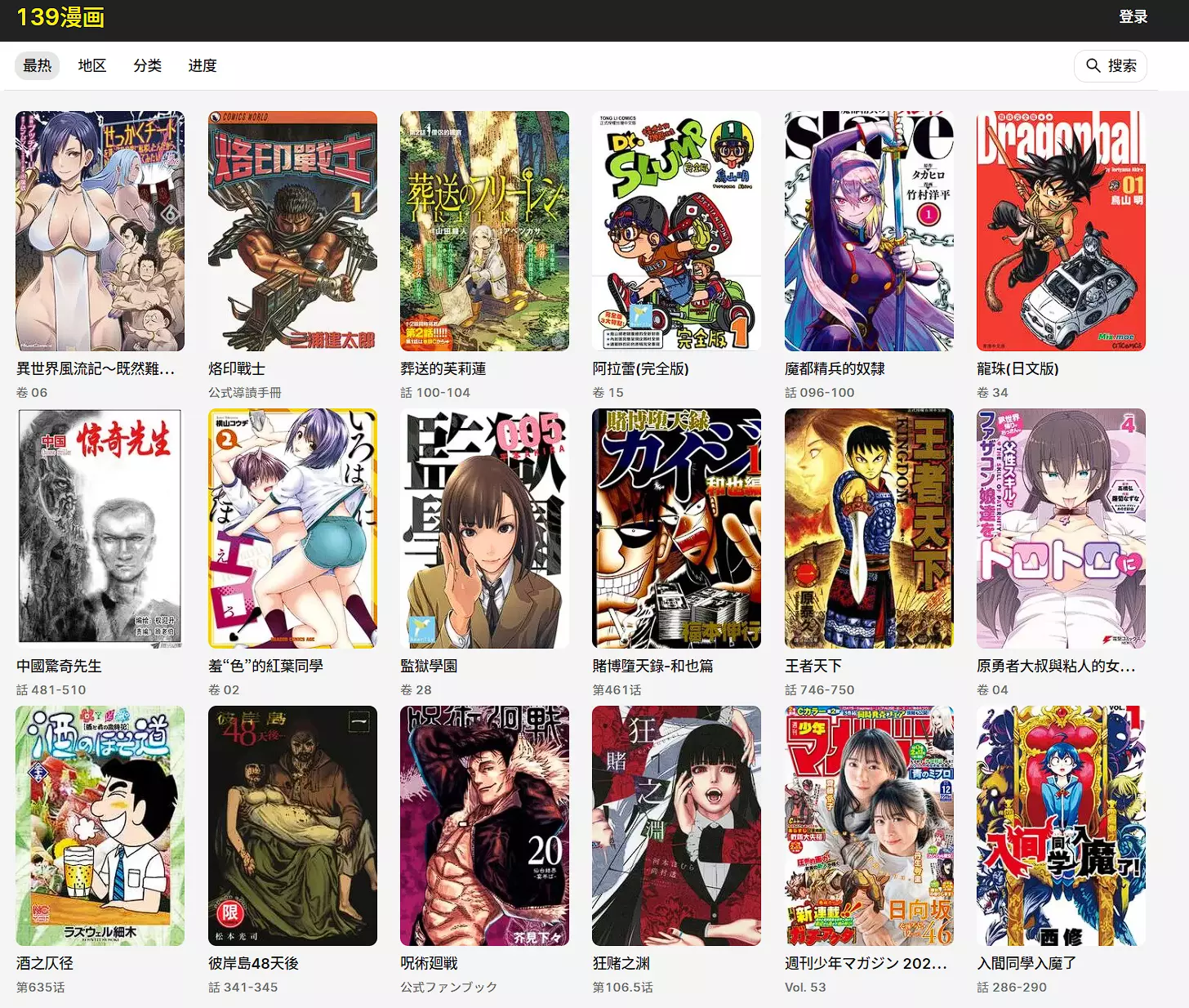Open the Dragonball 龍珠 cover thumbnail

pos(1061,231)
